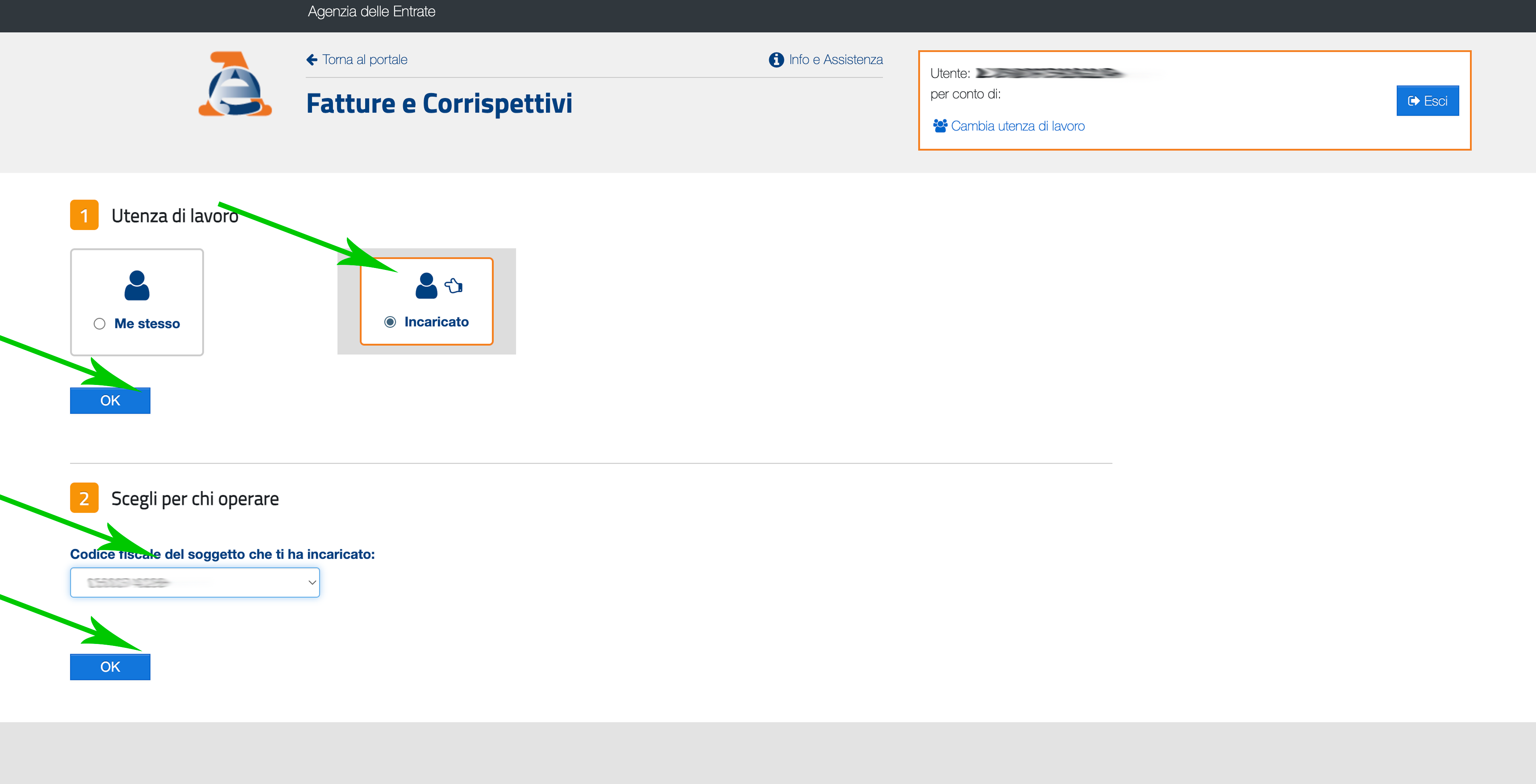Click the orange step 2 badge
The image size is (1536, 784).
[x=84, y=498]
